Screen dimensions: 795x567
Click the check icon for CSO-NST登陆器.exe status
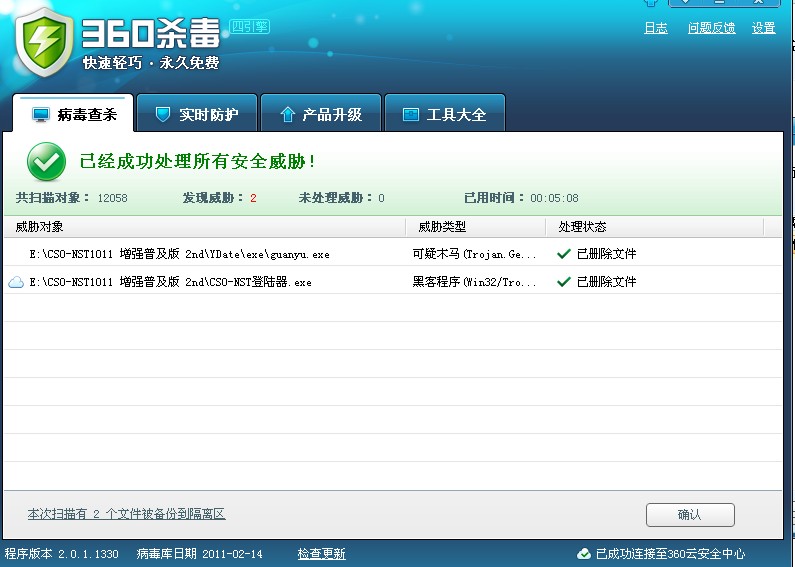564,282
